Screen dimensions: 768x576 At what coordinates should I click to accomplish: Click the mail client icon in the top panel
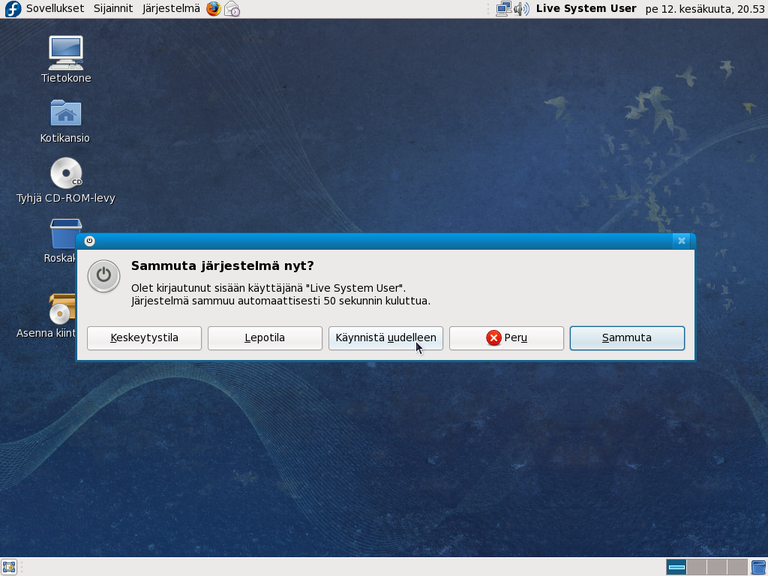(x=232, y=9)
